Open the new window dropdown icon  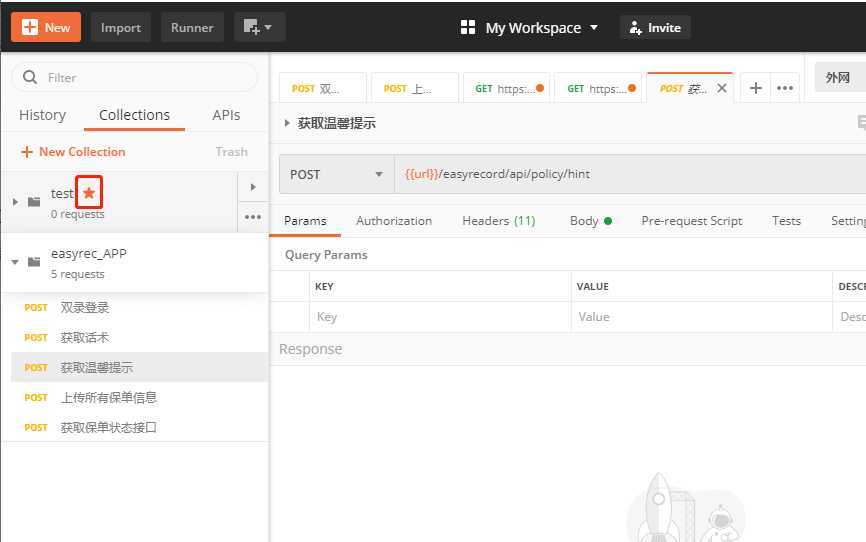[259, 27]
